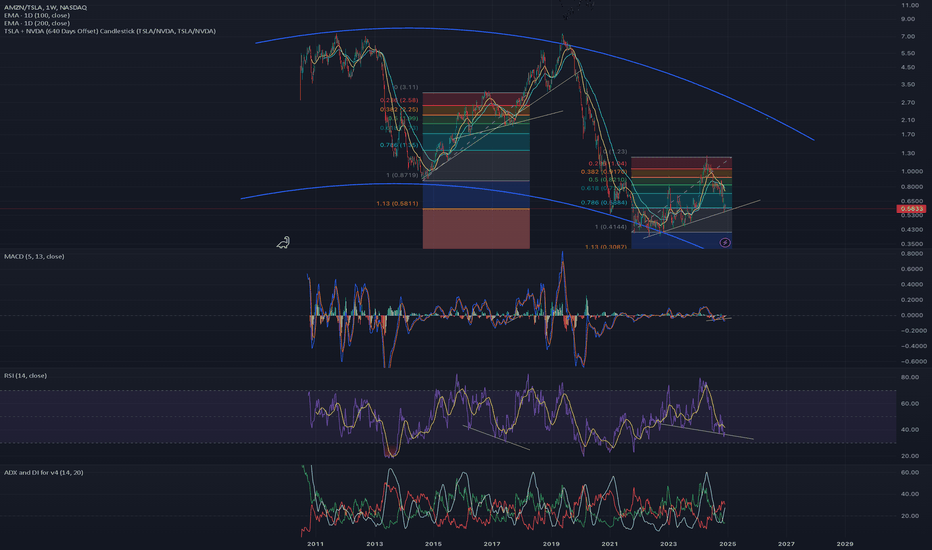This screenshot has height=550, width=932.
Task: Click the 1.0000 price scale label
Action: click(x=911, y=171)
